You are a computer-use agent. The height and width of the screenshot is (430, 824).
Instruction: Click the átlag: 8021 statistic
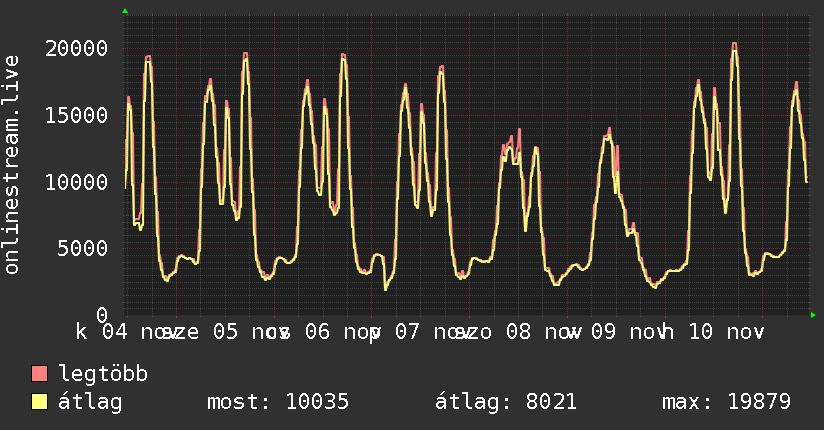point(506,402)
